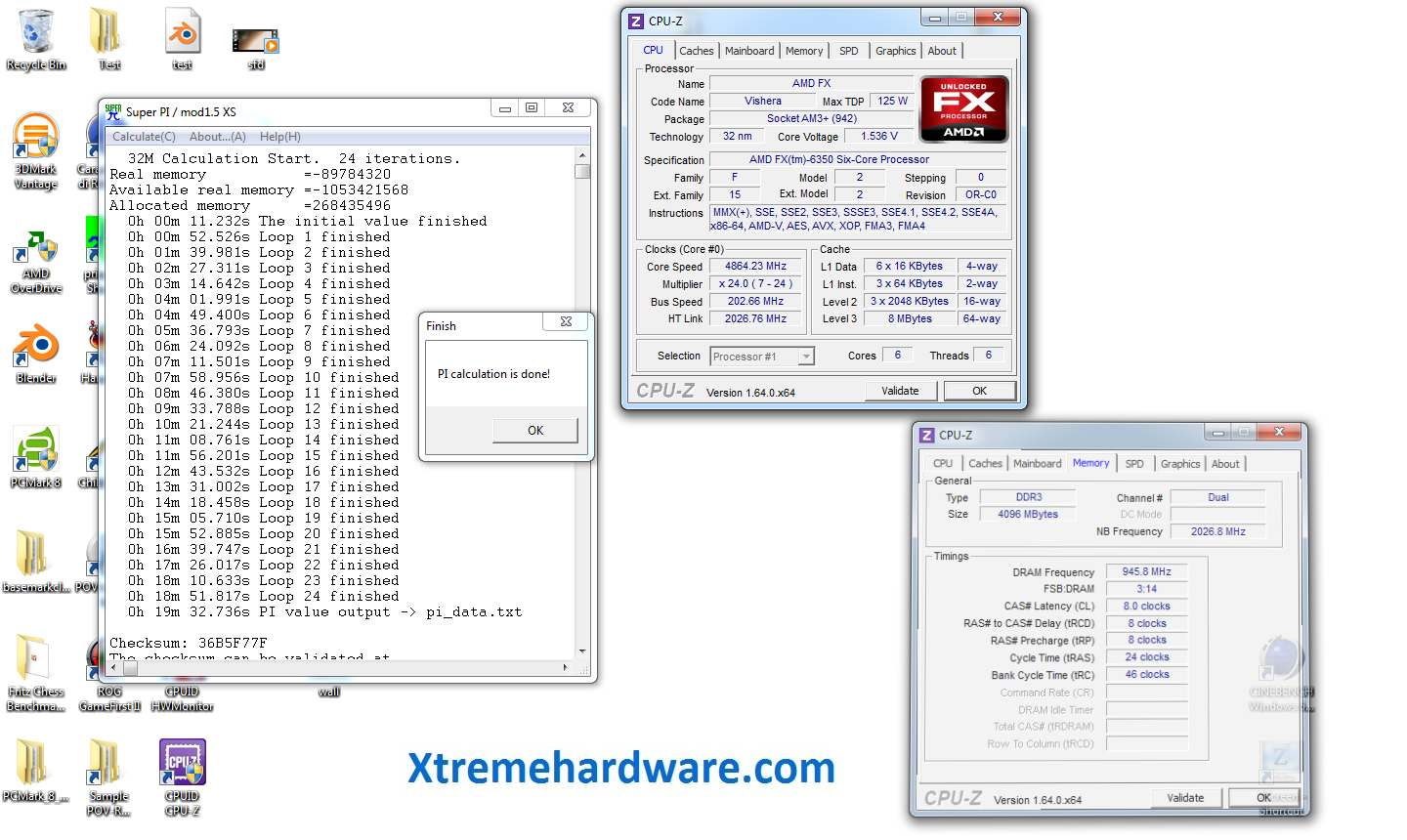Viewport: 1407px width, 840px height.
Task: Switch to Caches tab in CPU-Z CPU window
Action: [697, 51]
